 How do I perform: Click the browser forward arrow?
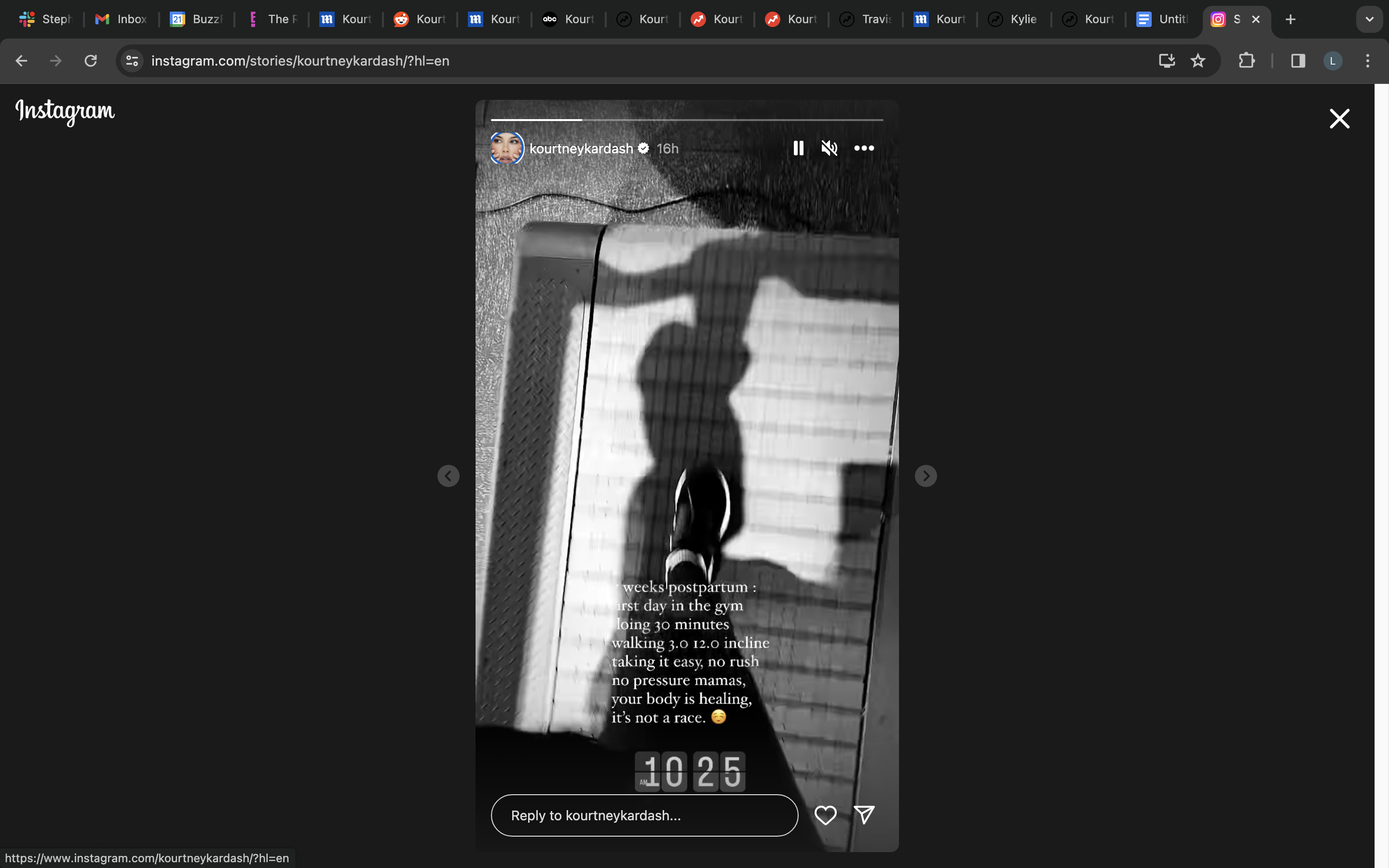pyautogui.click(x=55, y=61)
